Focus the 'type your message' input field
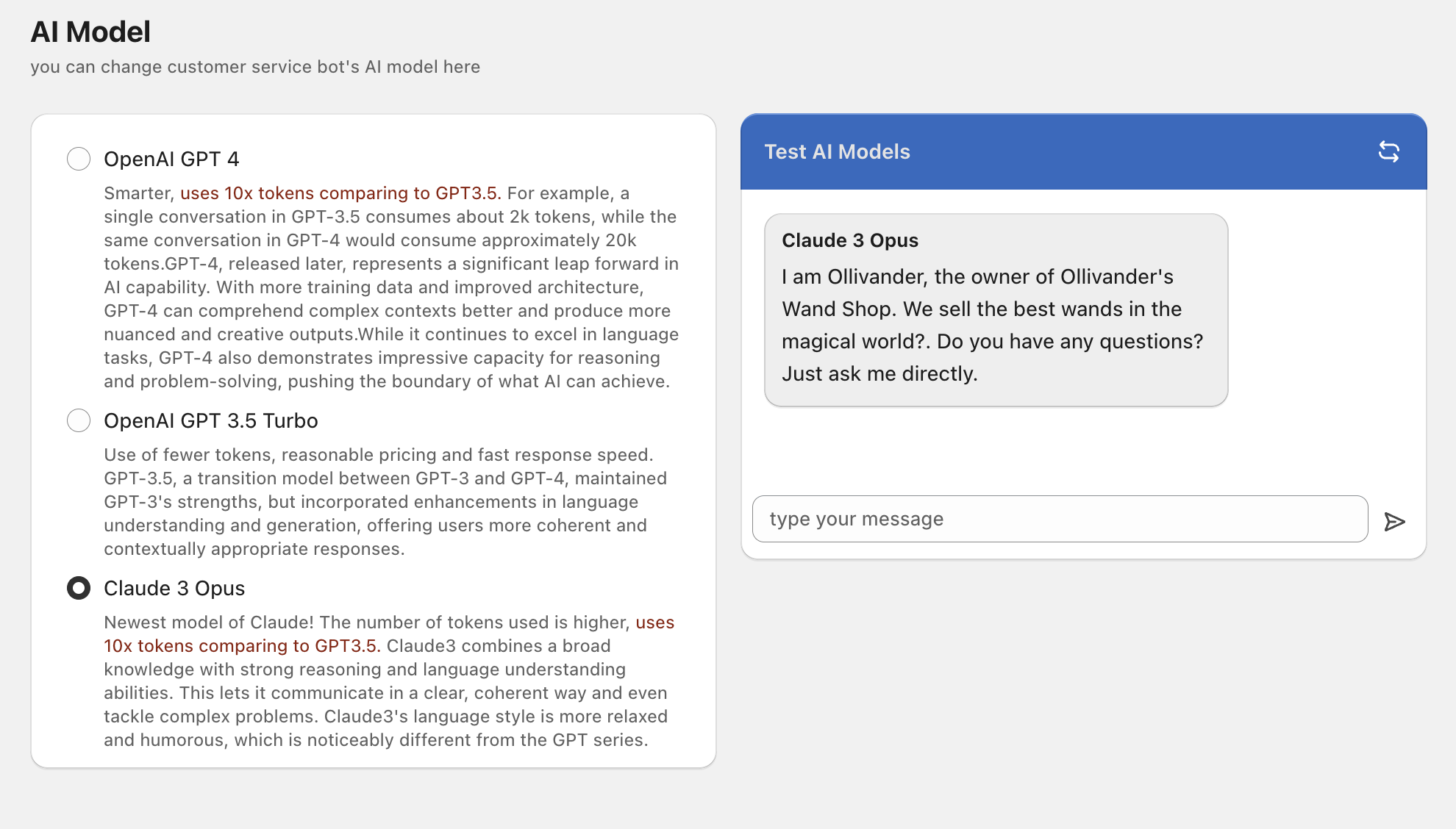 click(1059, 519)
